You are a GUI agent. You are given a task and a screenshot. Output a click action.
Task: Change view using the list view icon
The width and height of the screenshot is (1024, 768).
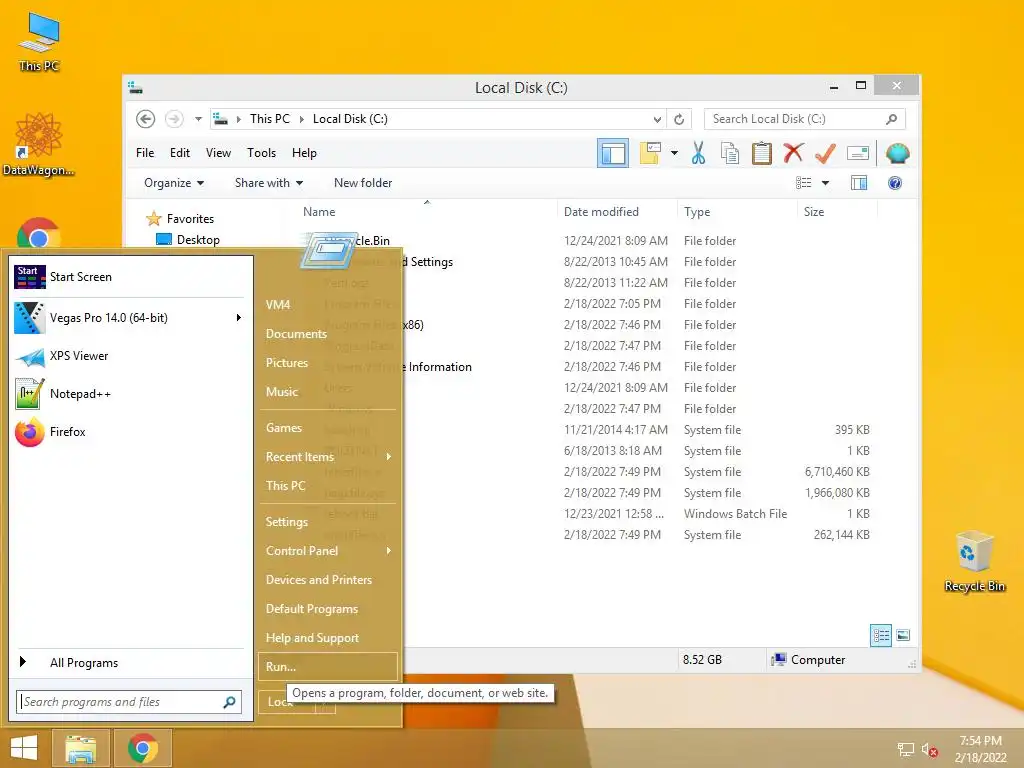click(803, 183)
